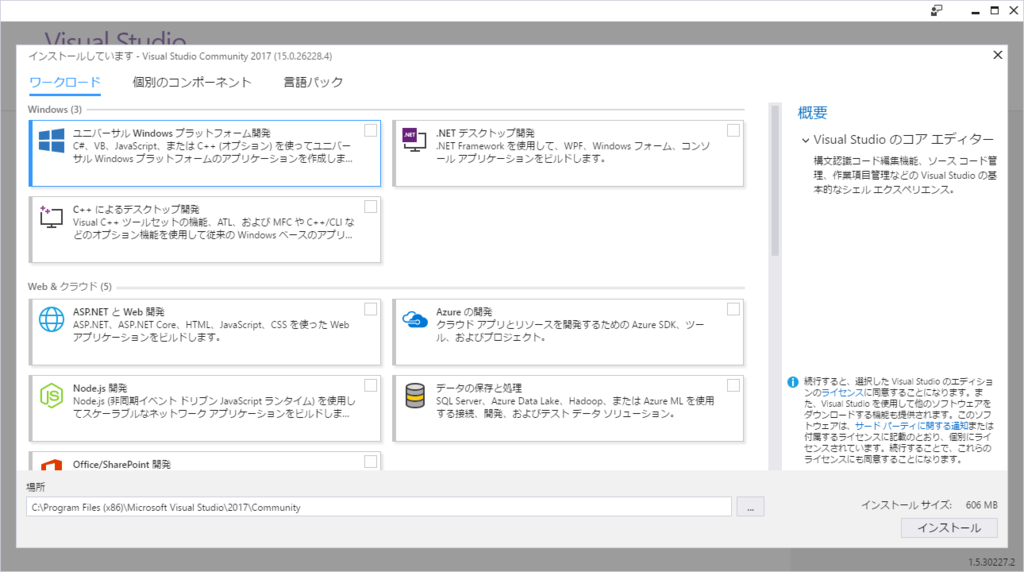Click the C++ desktop development monitor icon
This screenshot has width=1024, height=572.
(51, 216)
